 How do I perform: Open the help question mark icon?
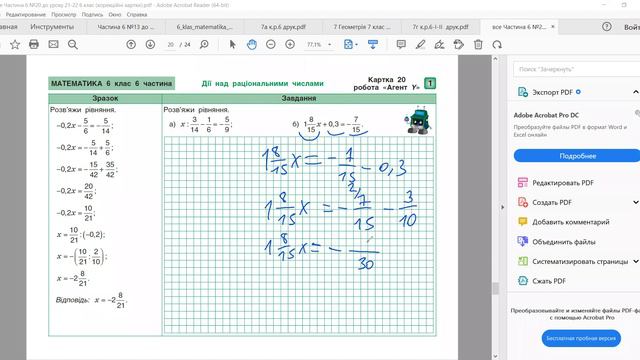click(x=607, y=27)
